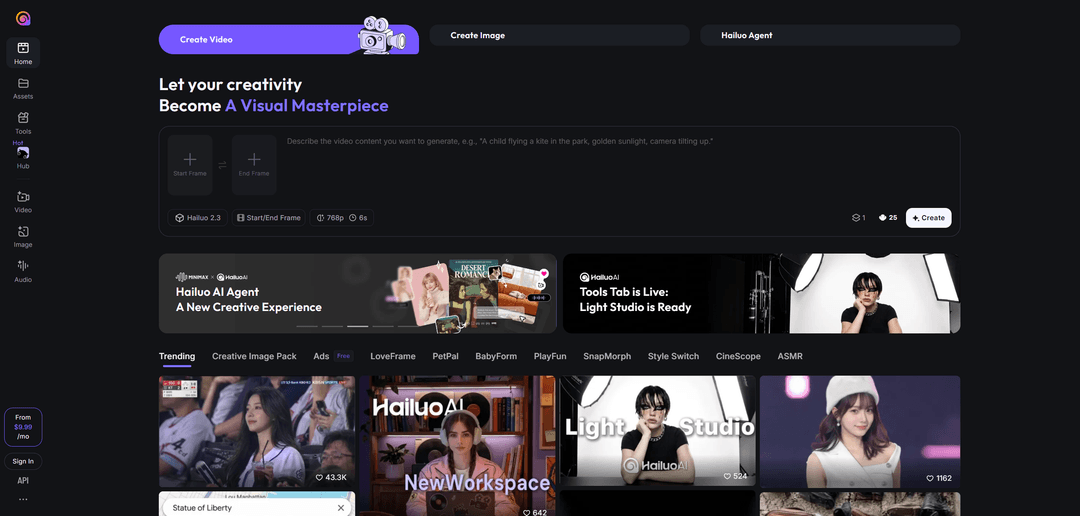The height and width of the screenshot is (516, 1080).
Task: Open the Start/End Frame mode selector
Action: pyautogui.click(x=269, y=218)
